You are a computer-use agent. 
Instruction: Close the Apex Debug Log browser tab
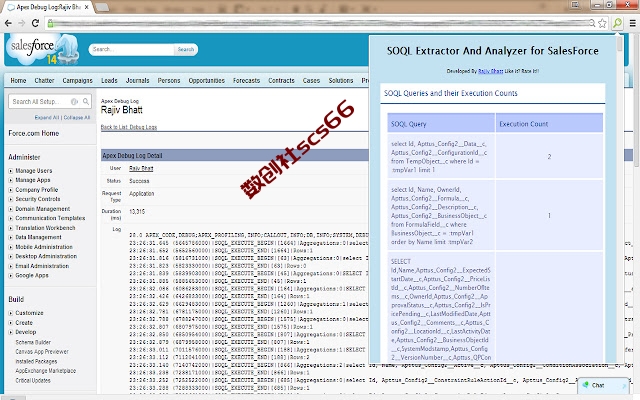pyautogui.click(x=87, y=7)
